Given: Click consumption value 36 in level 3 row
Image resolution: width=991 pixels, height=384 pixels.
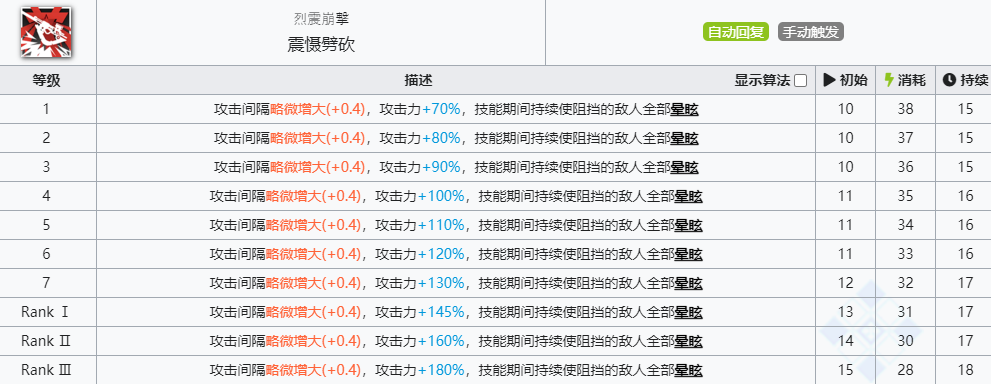Looking at the screenshot, I should [x=905, y=167].
